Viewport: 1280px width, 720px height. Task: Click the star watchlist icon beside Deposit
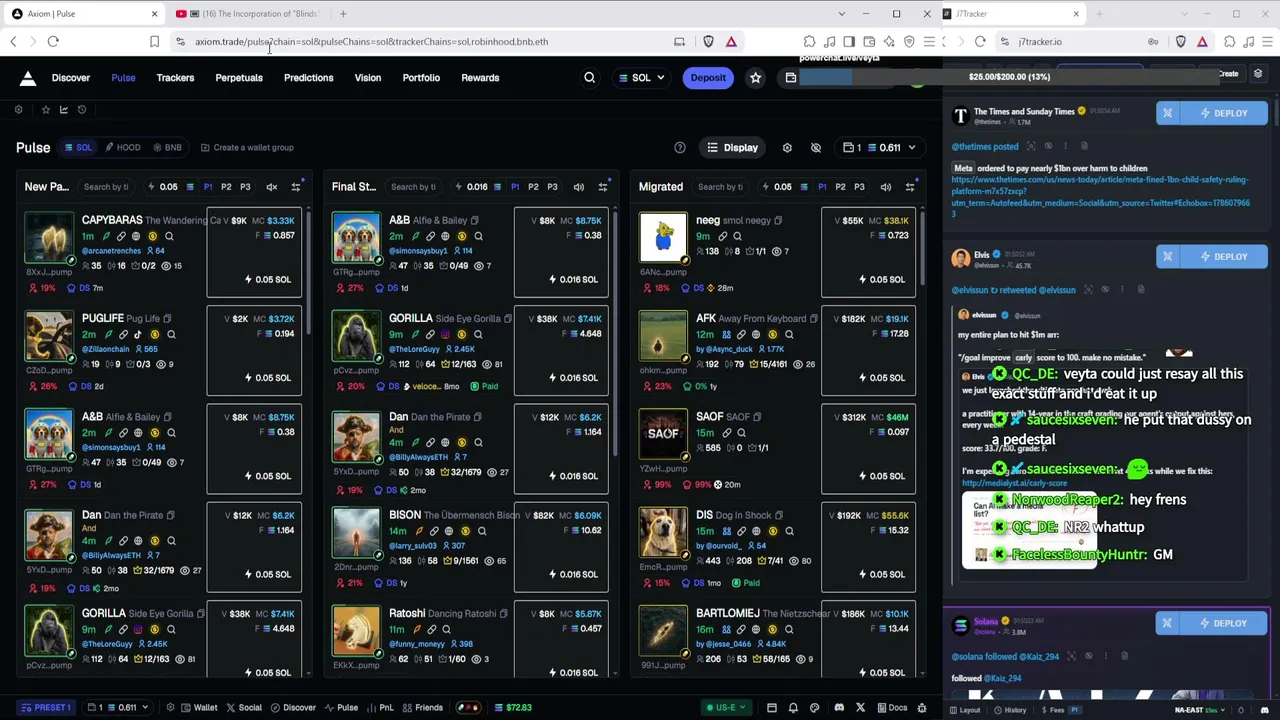pyautogui.click(x=755, y=78)
